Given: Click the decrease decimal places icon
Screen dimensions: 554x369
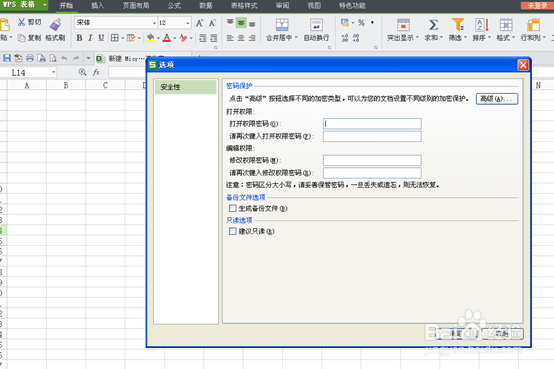Looking at the screenshot, I should point(356,38).
